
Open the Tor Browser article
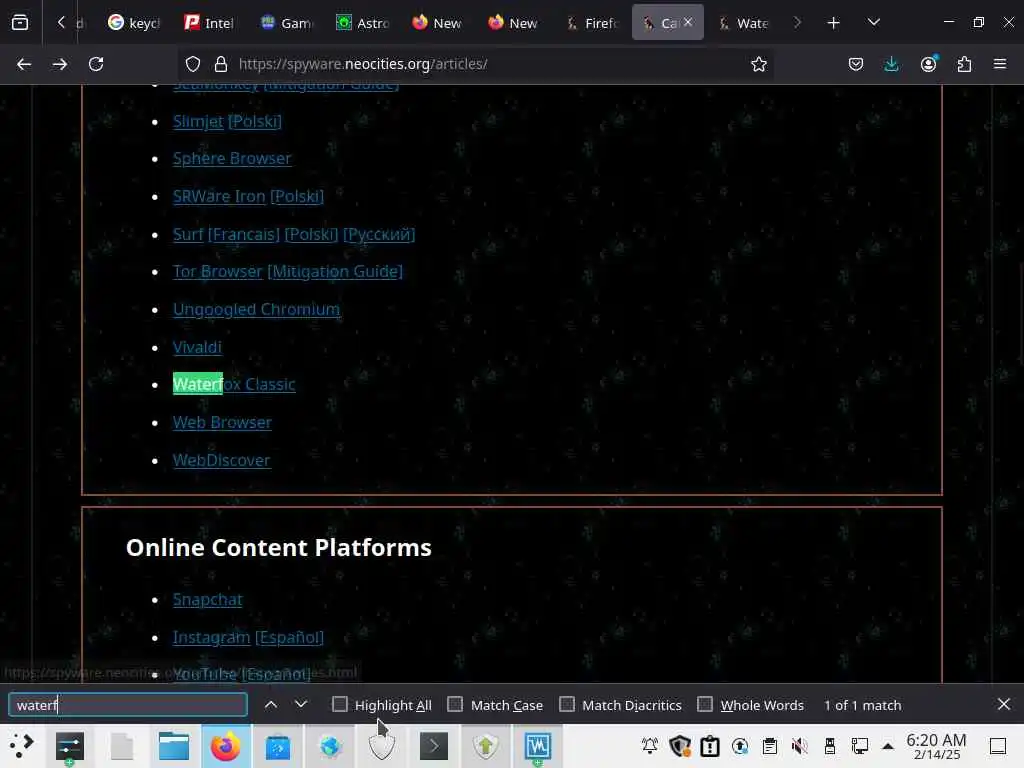217,272
